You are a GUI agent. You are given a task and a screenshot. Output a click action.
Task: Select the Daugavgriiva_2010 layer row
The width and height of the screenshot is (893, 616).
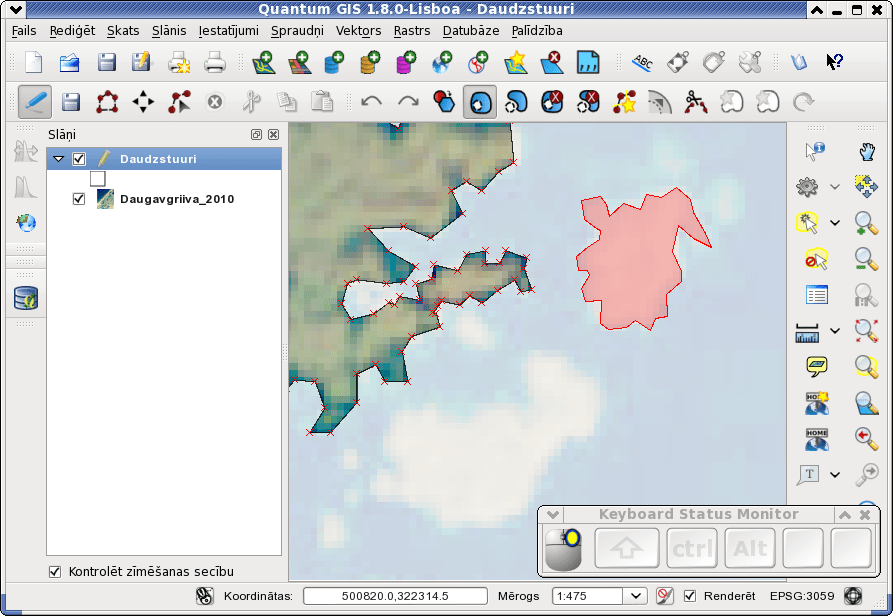pos(164,199)
